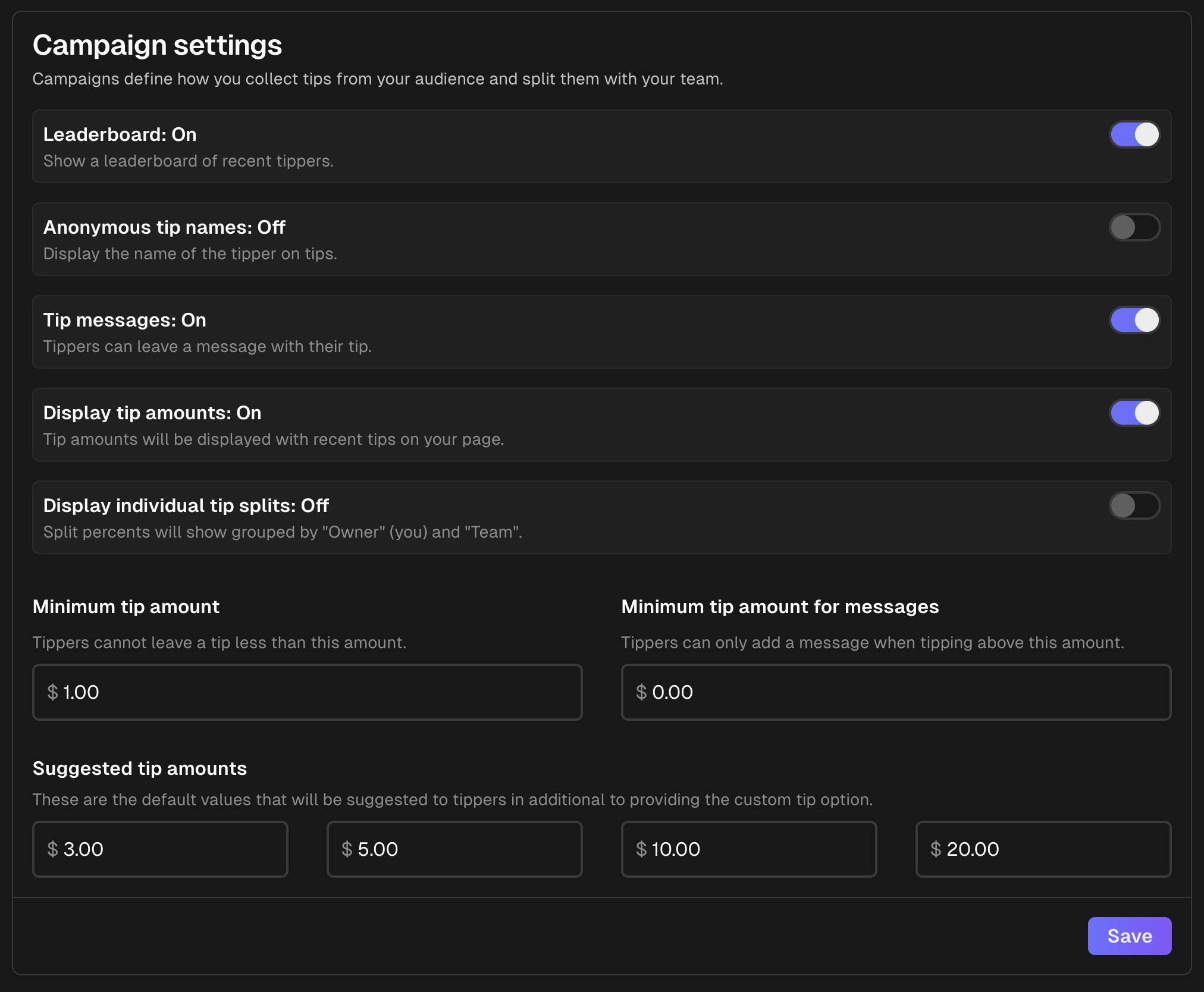This screenshot has width=1204, height=992.
Task: Click the $20.00 suggested tip field
Action: click(1043, 849)
